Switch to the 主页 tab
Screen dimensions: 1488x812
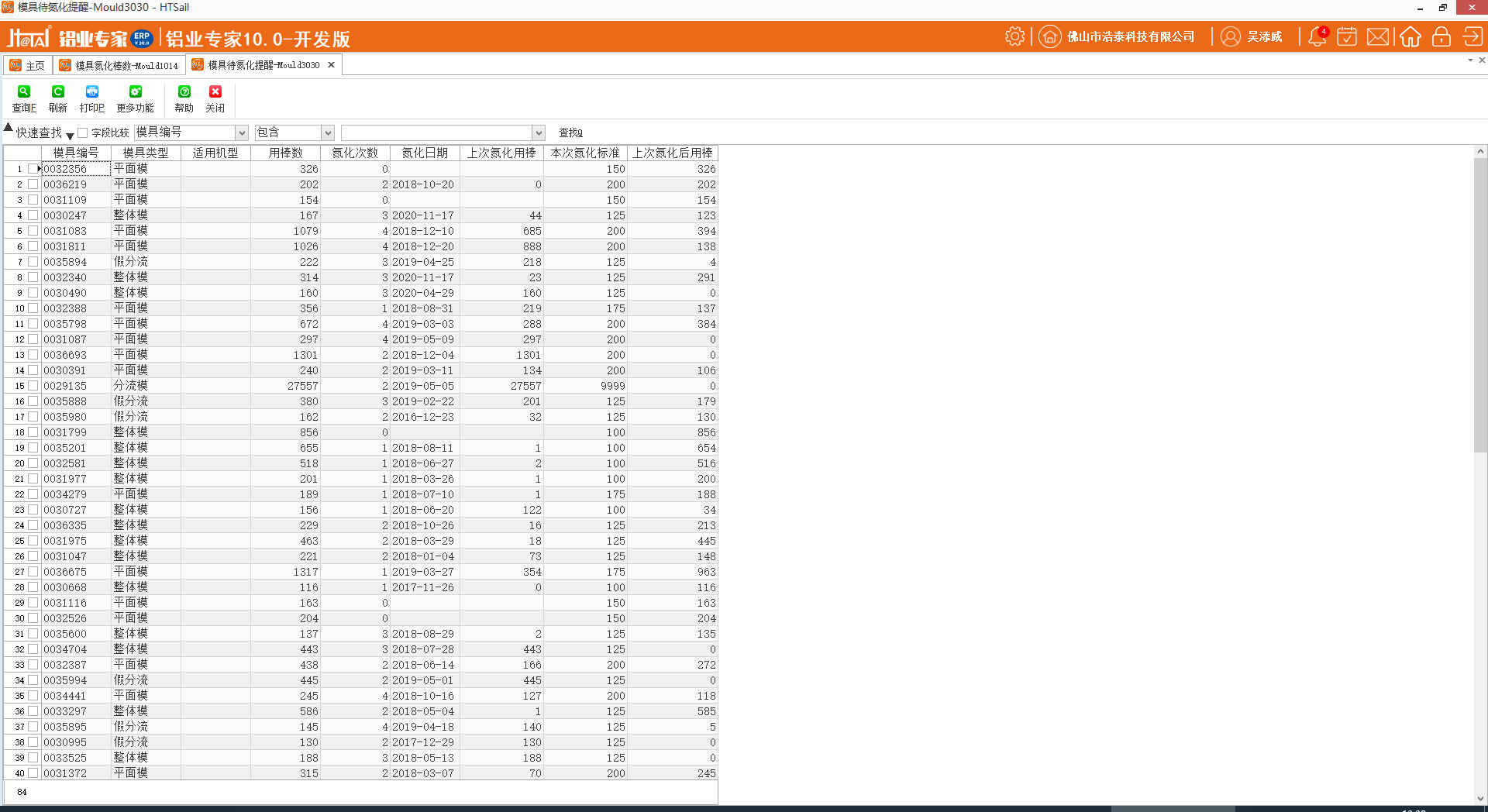pyautogui.click(x=28, y=66)
